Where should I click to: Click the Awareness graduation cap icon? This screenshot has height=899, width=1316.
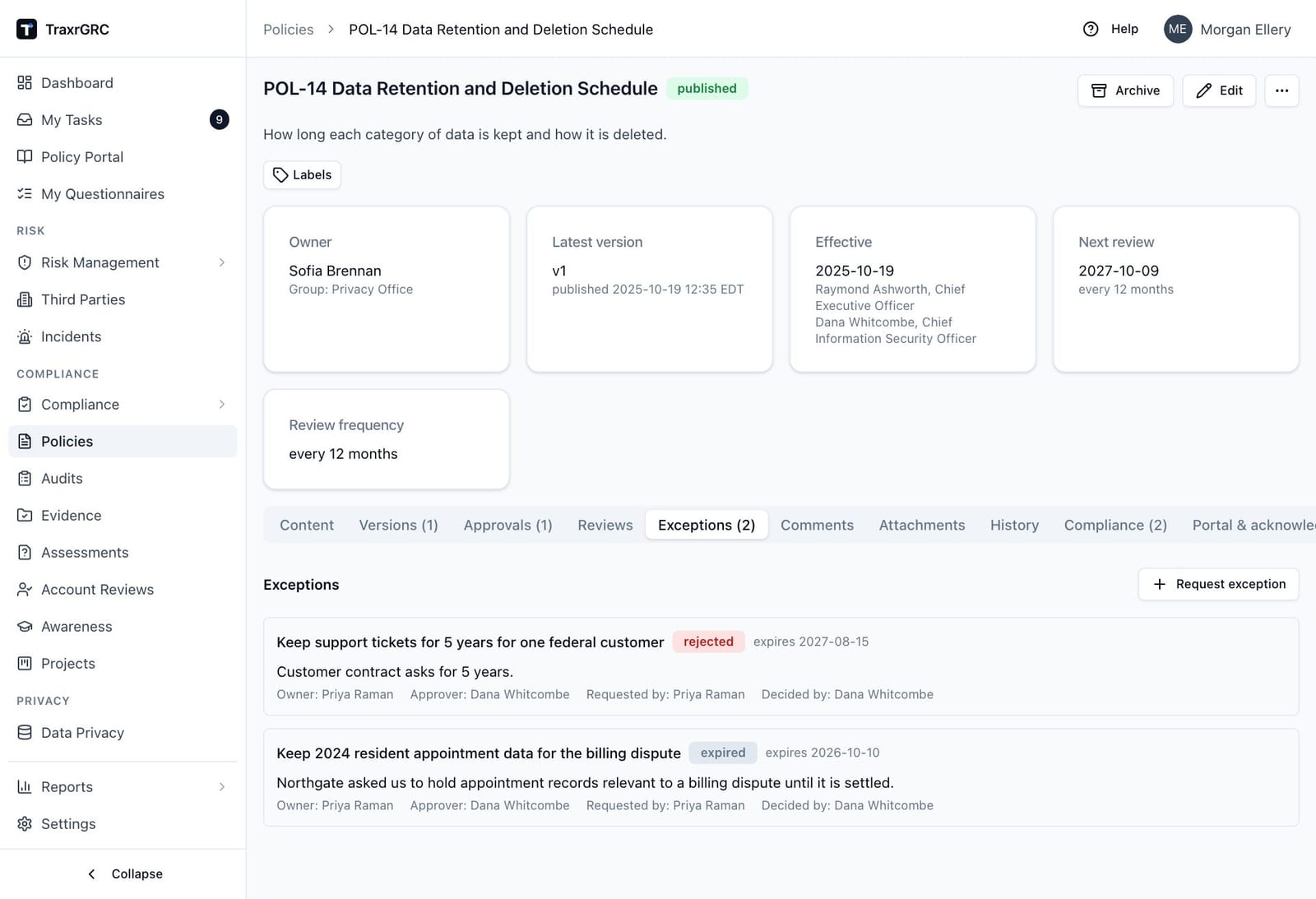click(25, 626)
